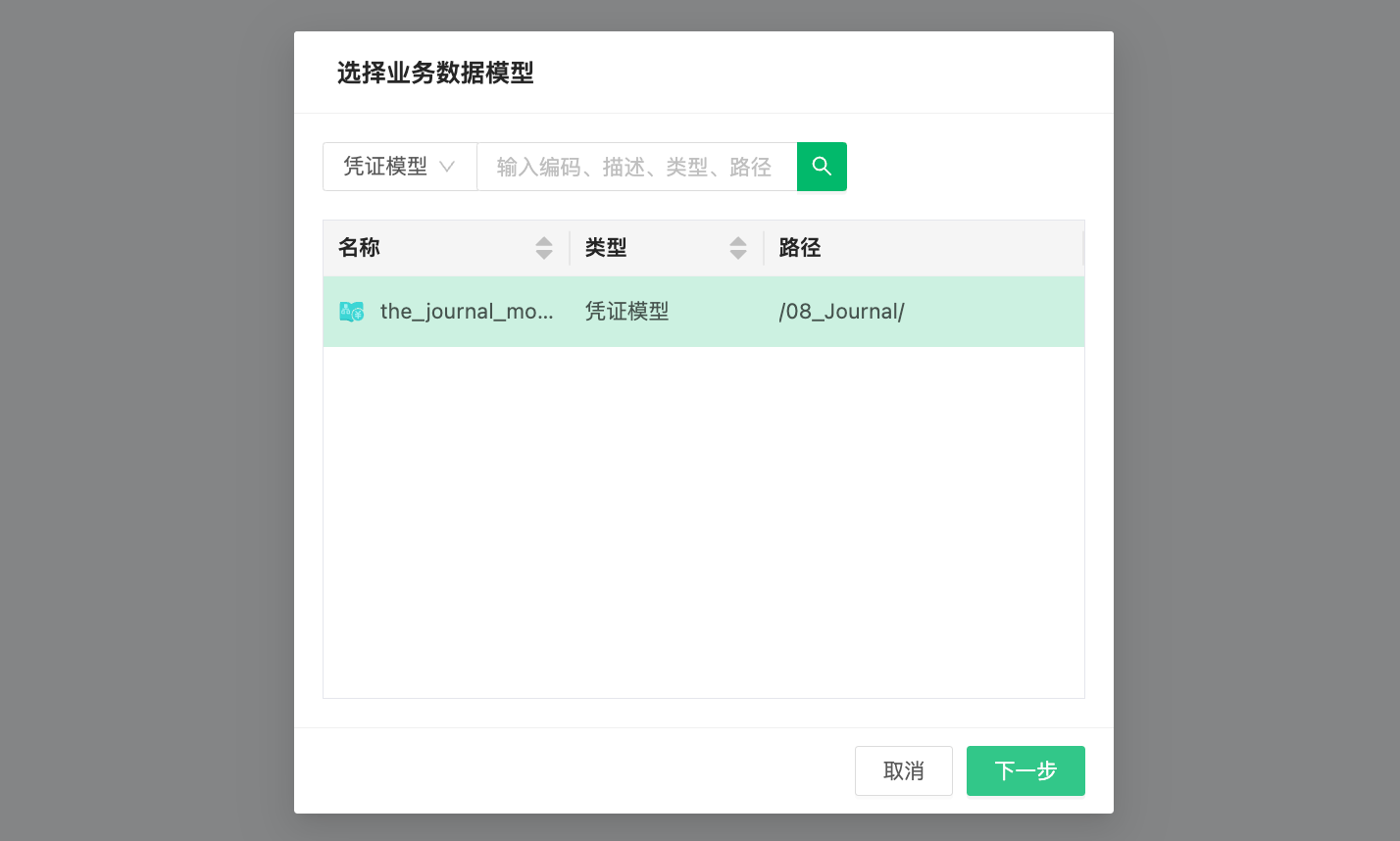Click the /08_Journal/ path cell
Viewport: 1400px width, 841px height.
[841, 312]
